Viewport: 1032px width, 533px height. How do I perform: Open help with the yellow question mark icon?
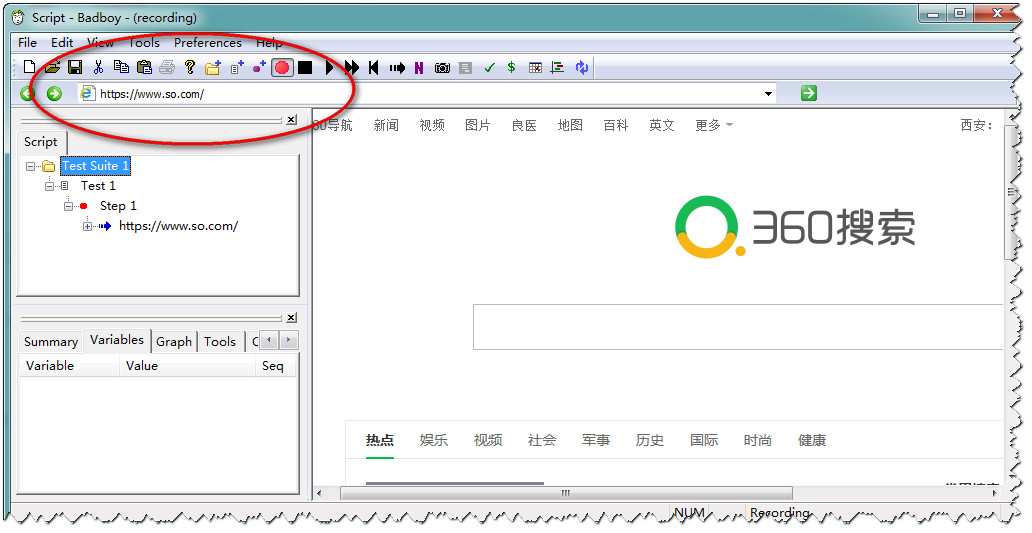[x=190, y=67]
